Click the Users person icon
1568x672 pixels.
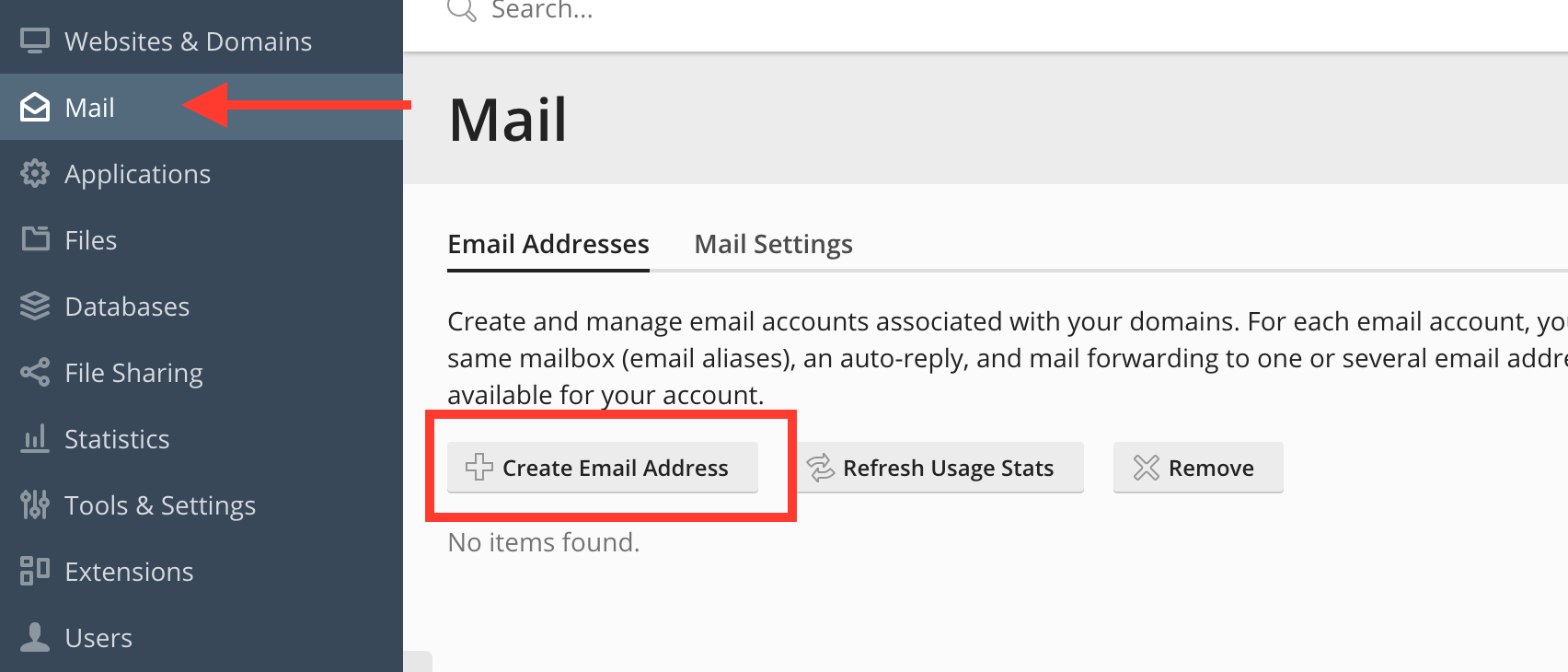35,637
